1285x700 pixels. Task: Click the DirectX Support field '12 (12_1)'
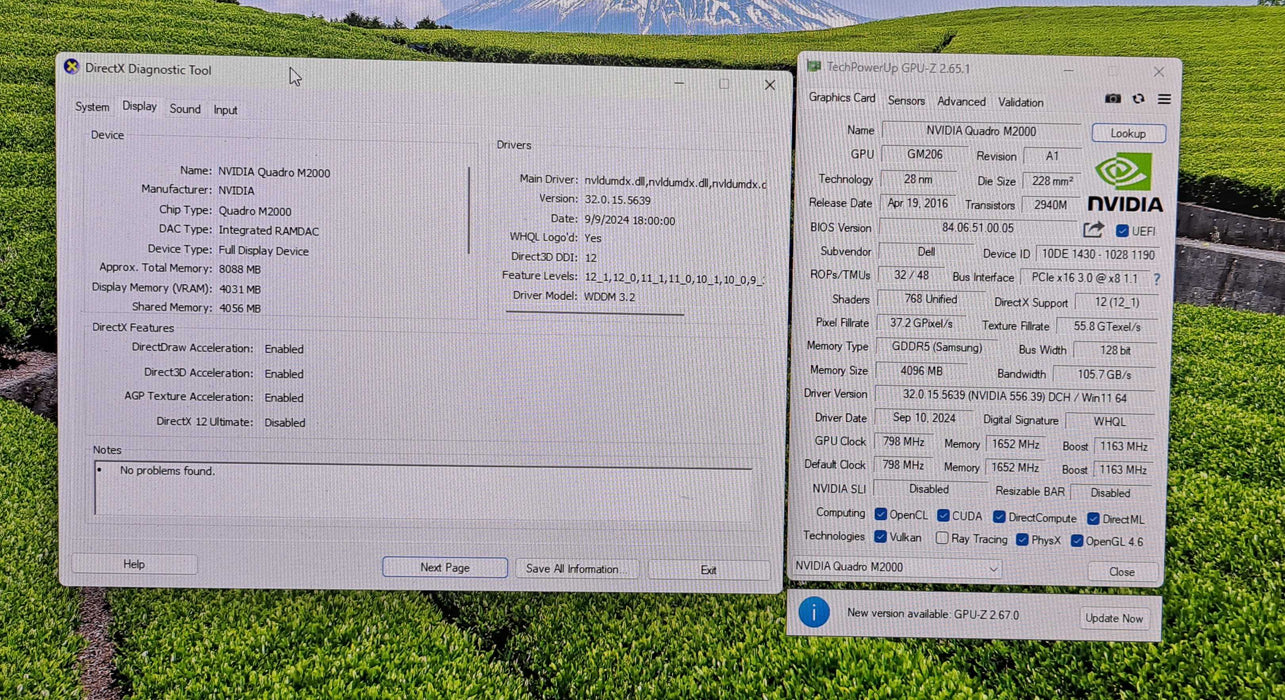click(x=1118, y=303)
